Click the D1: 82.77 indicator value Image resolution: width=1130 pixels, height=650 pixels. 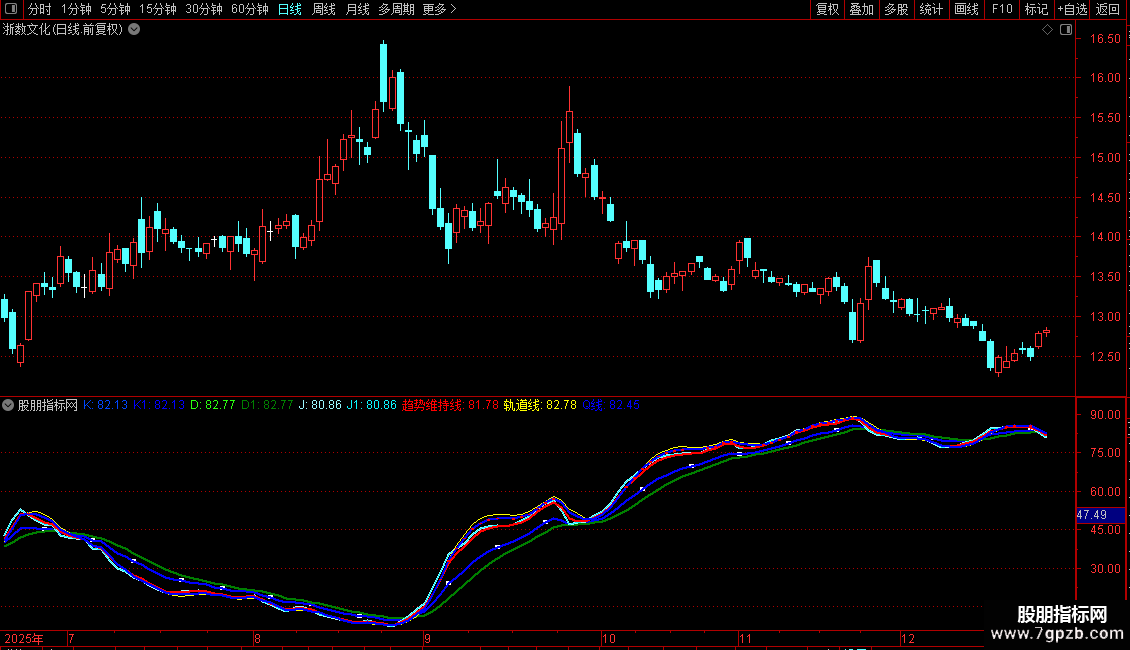[x=267, y=405]
